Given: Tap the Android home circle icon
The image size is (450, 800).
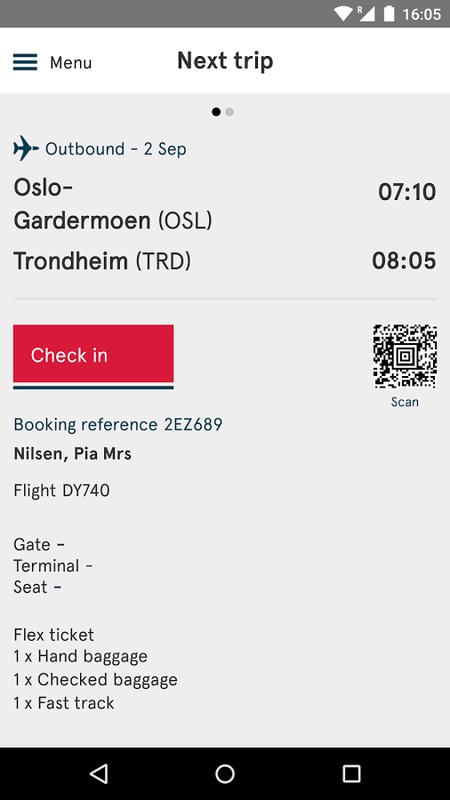Looking at the screenshot, I should pyautogui.click(x=225, y=773).
